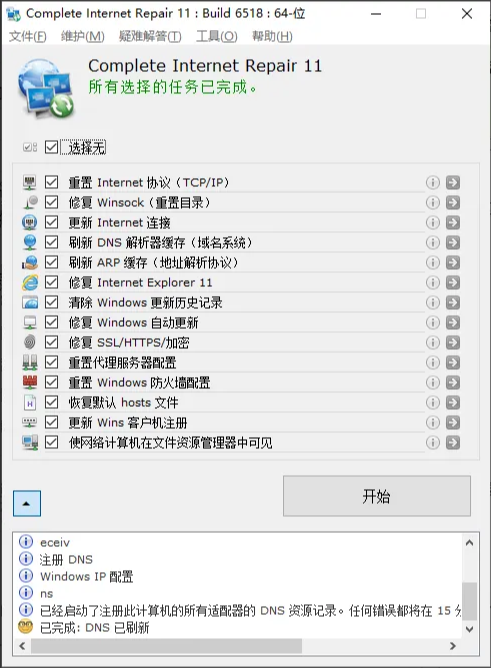Open info icon for 修复 SSL/HTTPS/加密
This screenshot has height=668, width=491.
[433, 343]
